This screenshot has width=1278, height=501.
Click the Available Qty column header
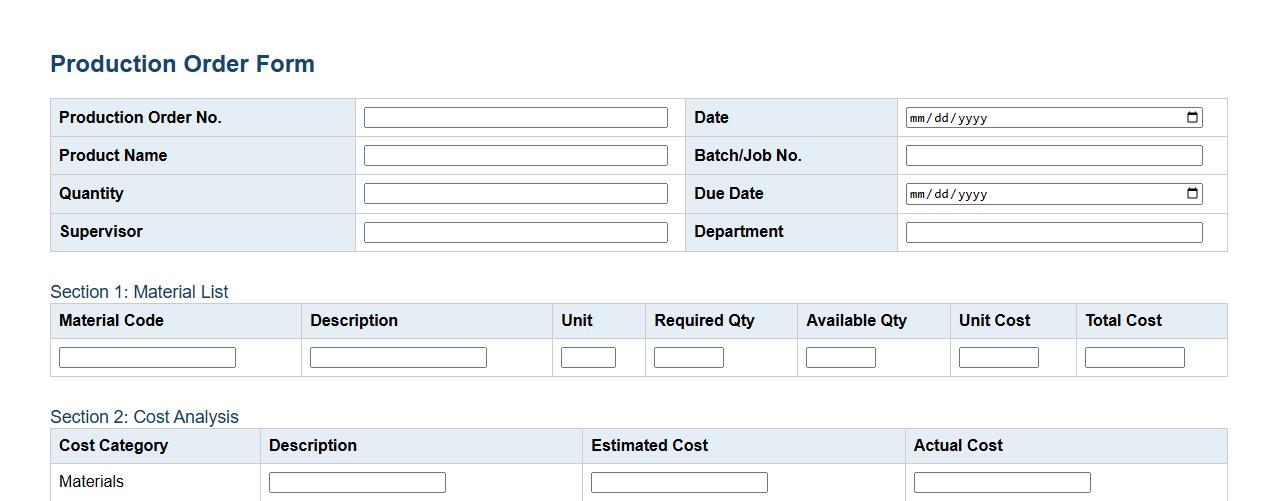tap(874, 321)
